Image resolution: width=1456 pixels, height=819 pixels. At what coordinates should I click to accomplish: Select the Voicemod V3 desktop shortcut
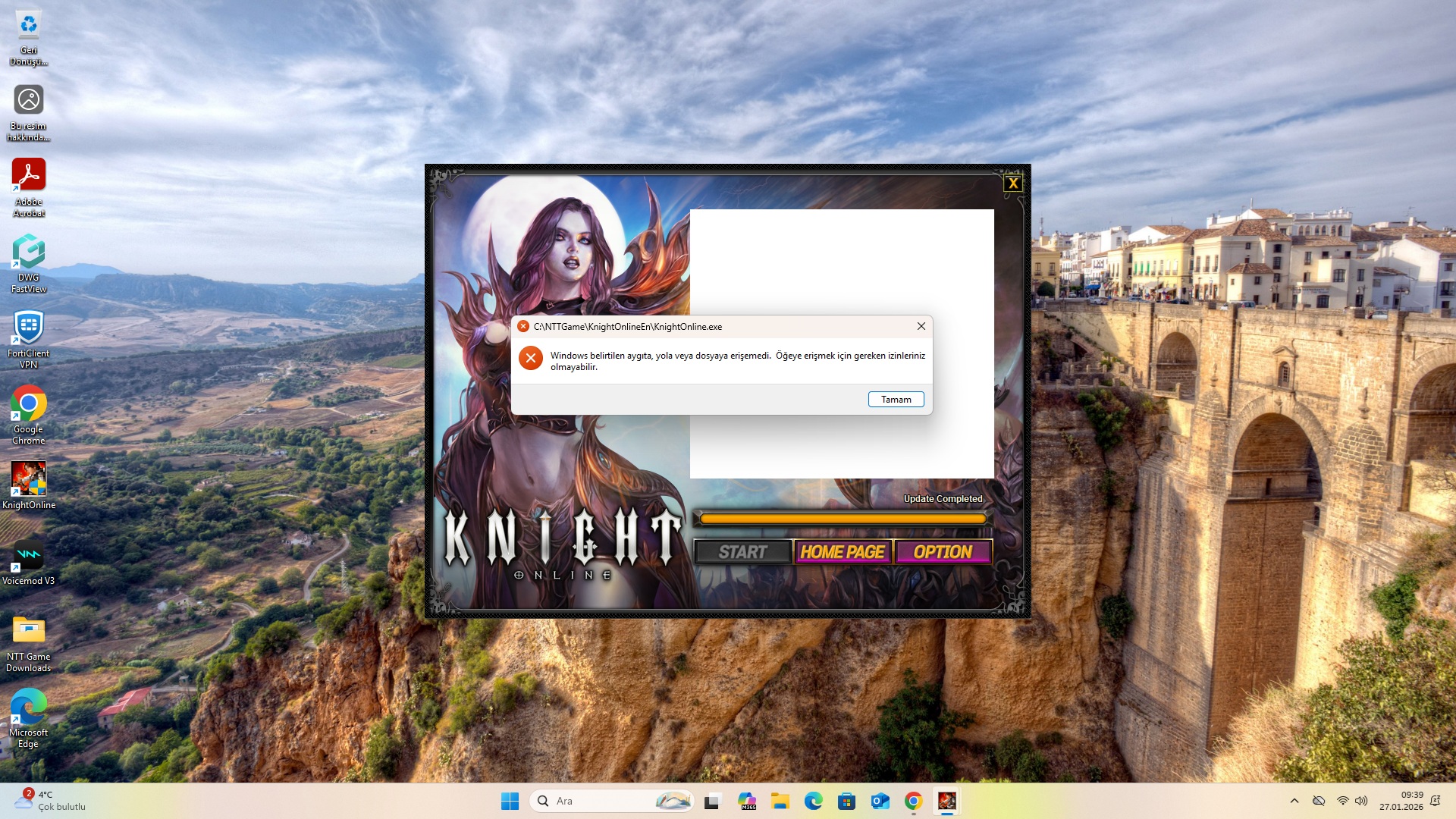coord(29,561)
